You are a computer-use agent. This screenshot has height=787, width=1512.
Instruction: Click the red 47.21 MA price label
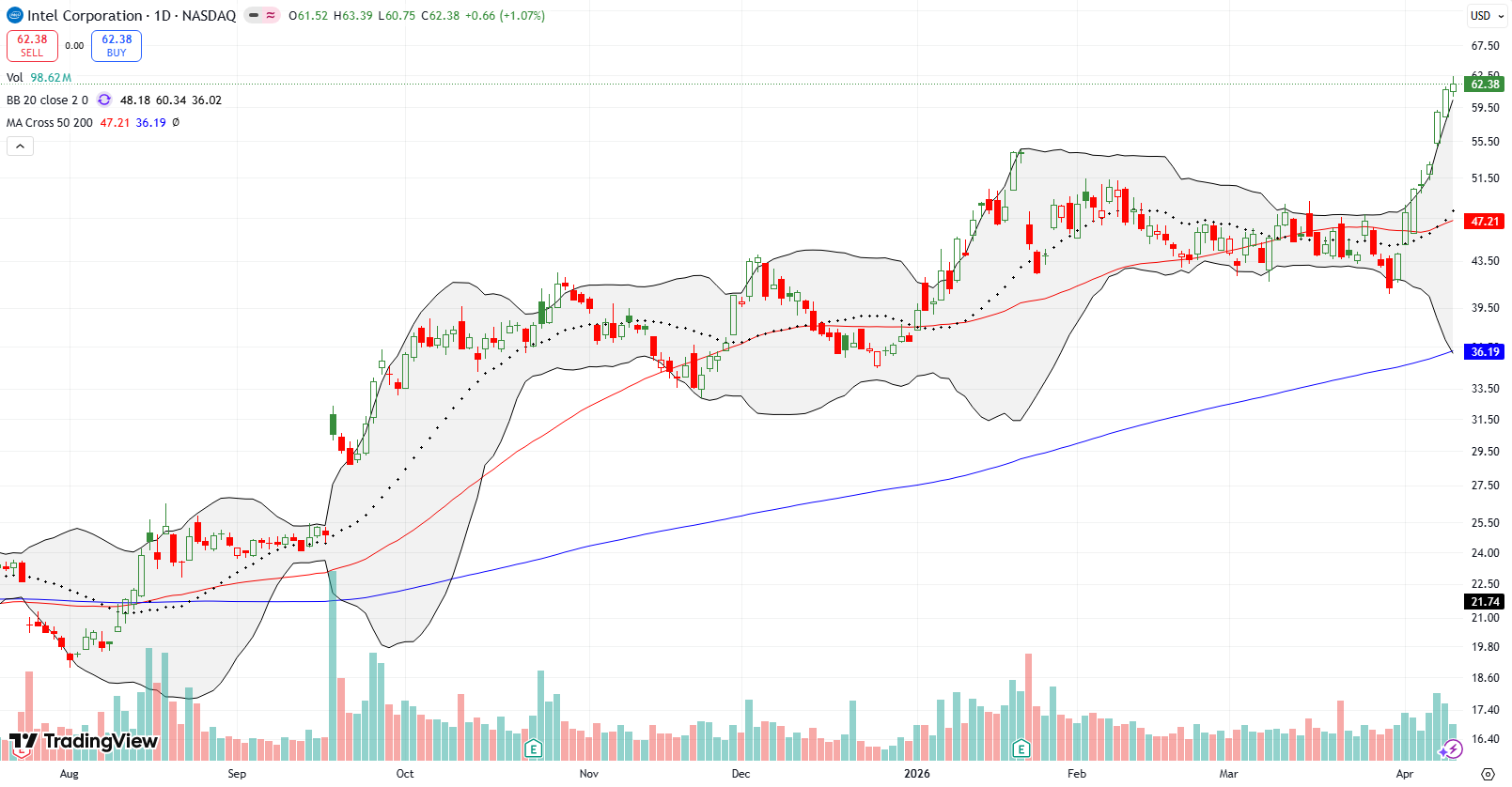point(1485,222)
